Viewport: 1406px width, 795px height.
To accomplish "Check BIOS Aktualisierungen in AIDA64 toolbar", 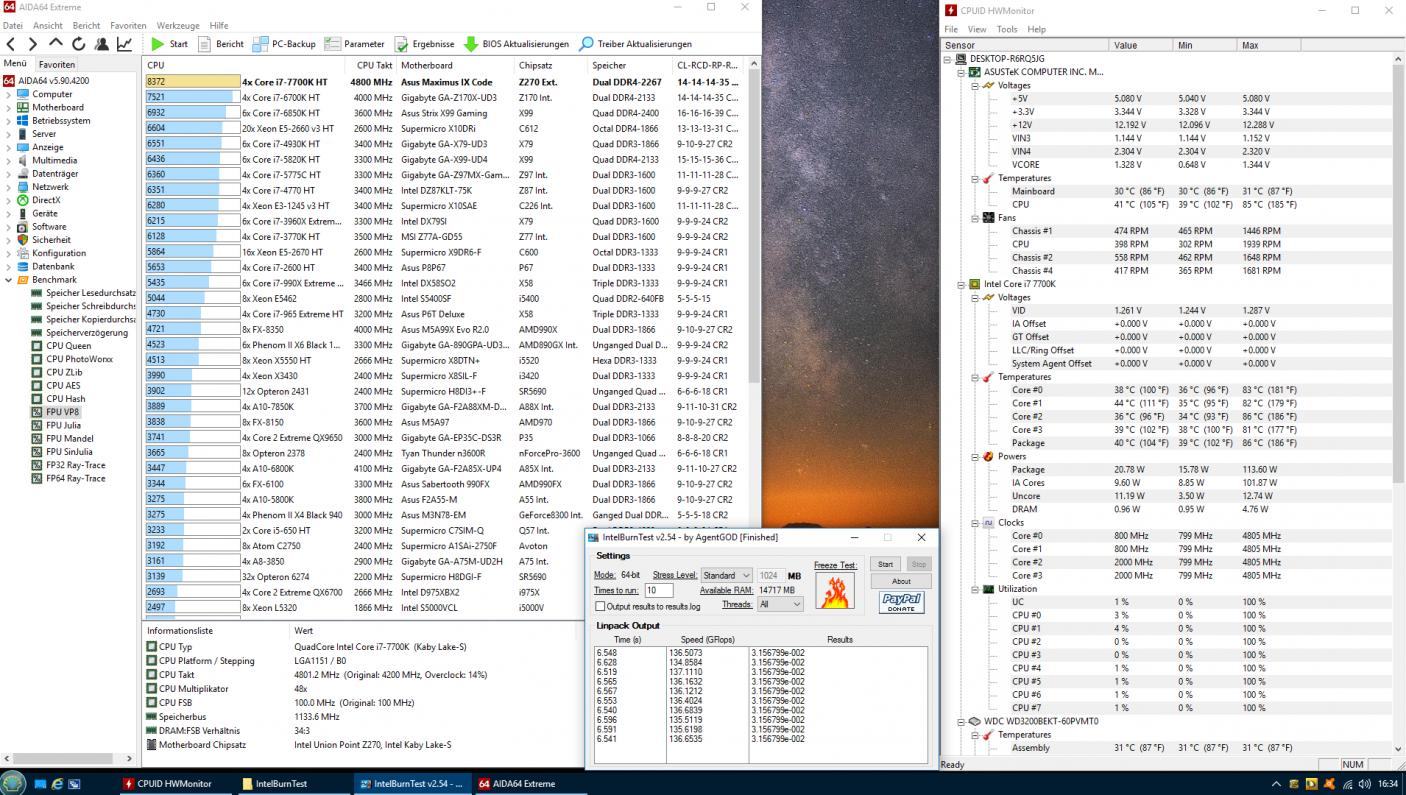I will (x=516, y=44).
